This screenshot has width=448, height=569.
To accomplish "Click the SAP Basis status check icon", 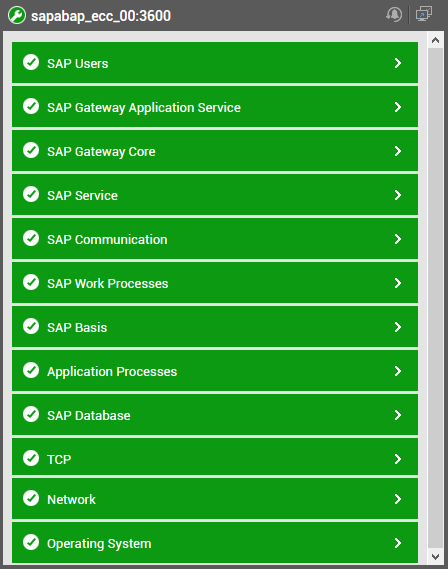I will [31, 326].
